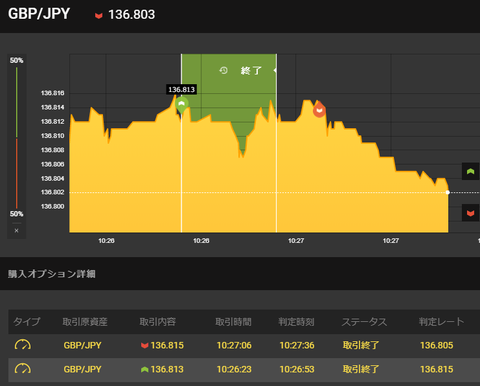Click the 136.800 price axis label
Viewport: 480px width, 386px height.
pos(52,206)
